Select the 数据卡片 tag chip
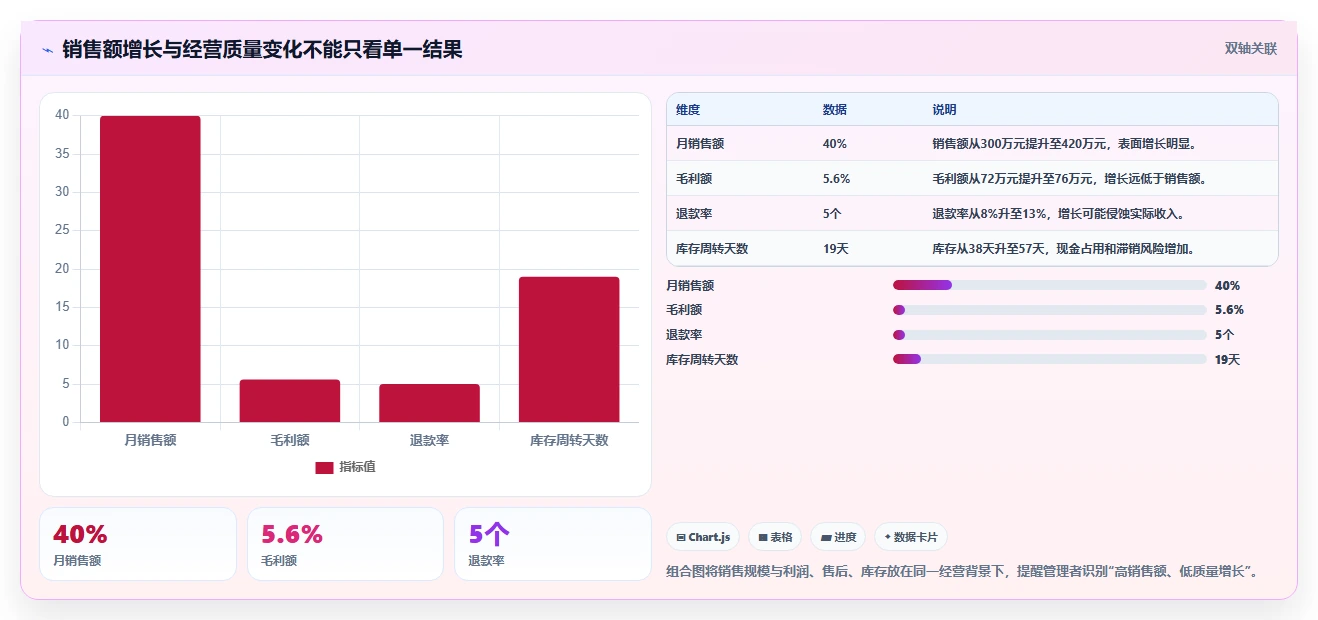This screenshot has height=620, width=1318. click(x=911, y=537)
